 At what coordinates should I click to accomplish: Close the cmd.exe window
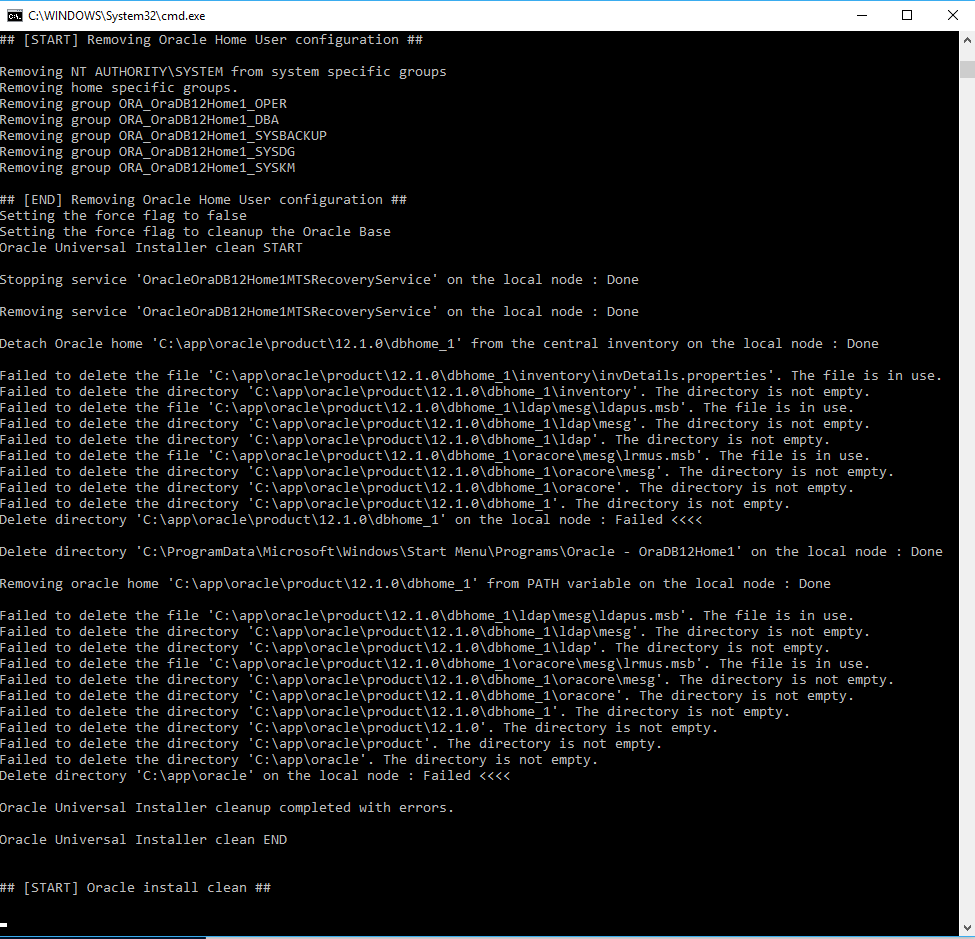coord(953,16)
